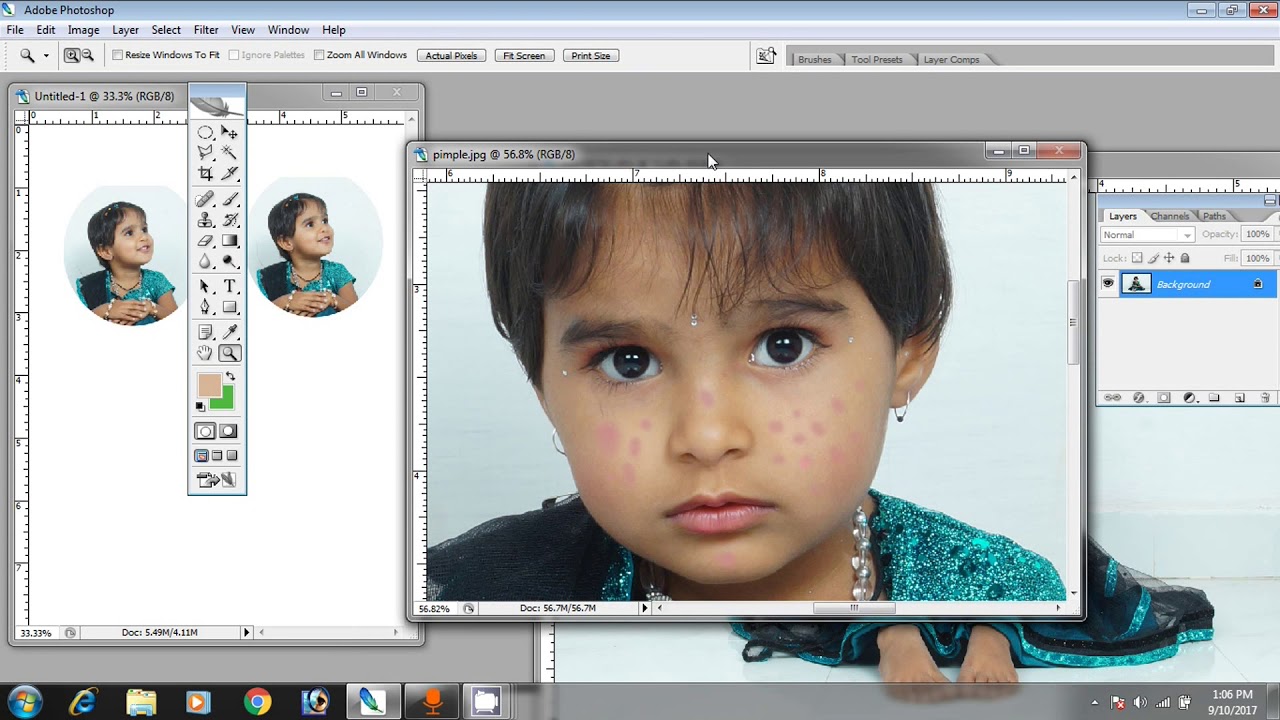Click the Delete layer trash icon
Viewport: 1280px width, 720px height.
[x=1265, y=398]
